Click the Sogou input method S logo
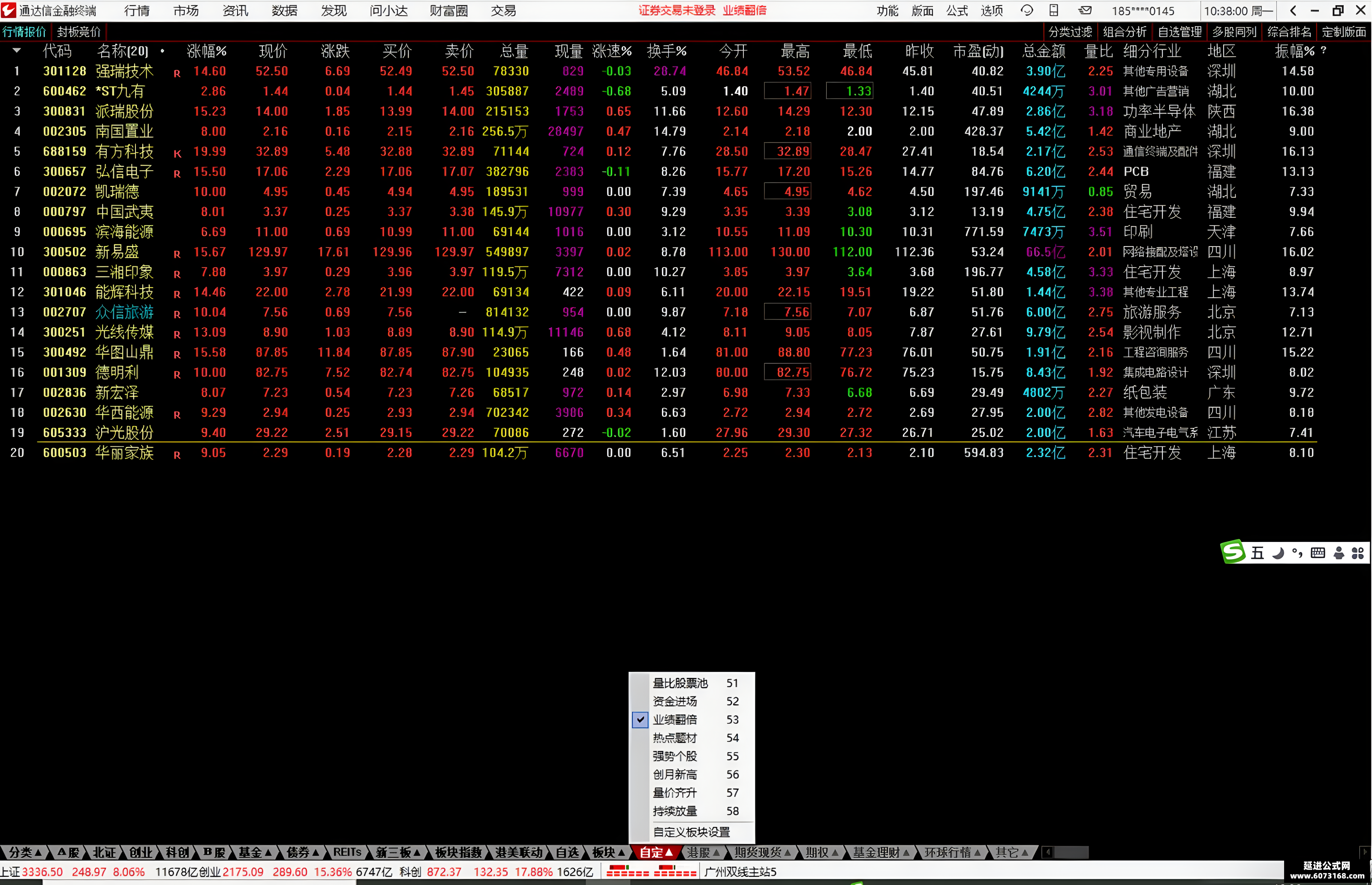Viewport: 1372px width, 885px height. pos(1233,552)
